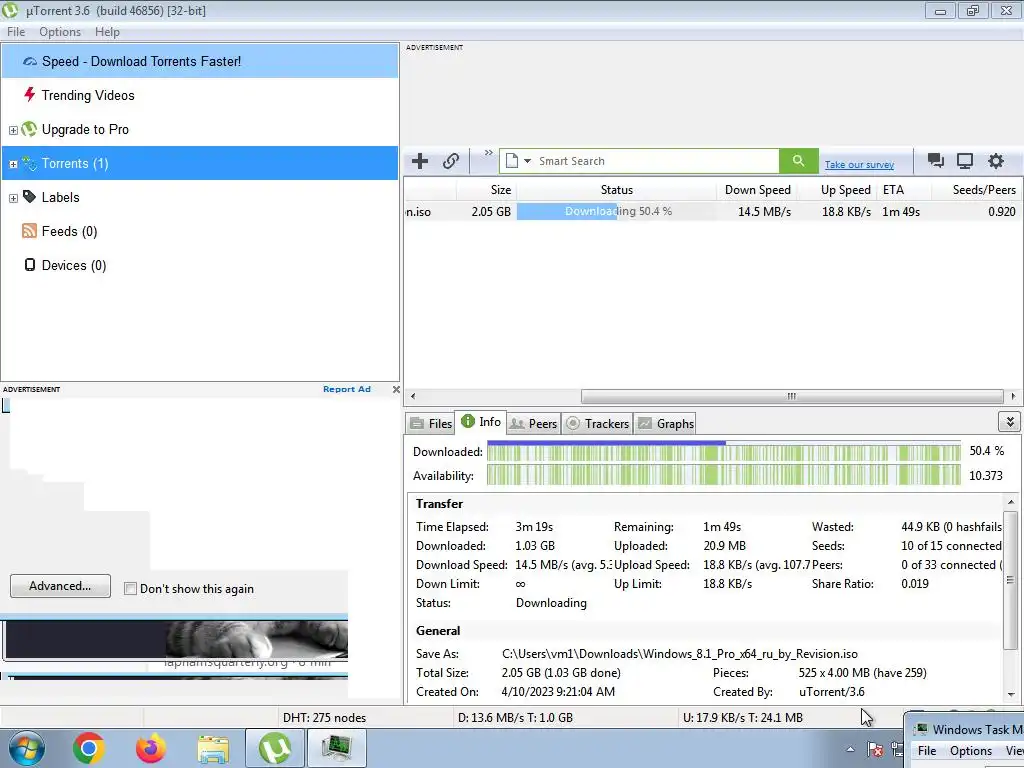
Task: Sort torrents by the Status column
Action: [616, 190]
